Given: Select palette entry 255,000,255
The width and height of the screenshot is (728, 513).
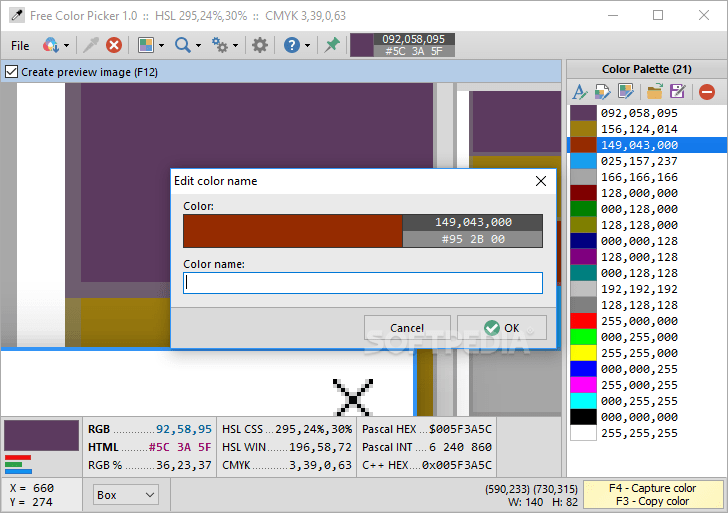Looking at the screenshot, I should (648, 385).
